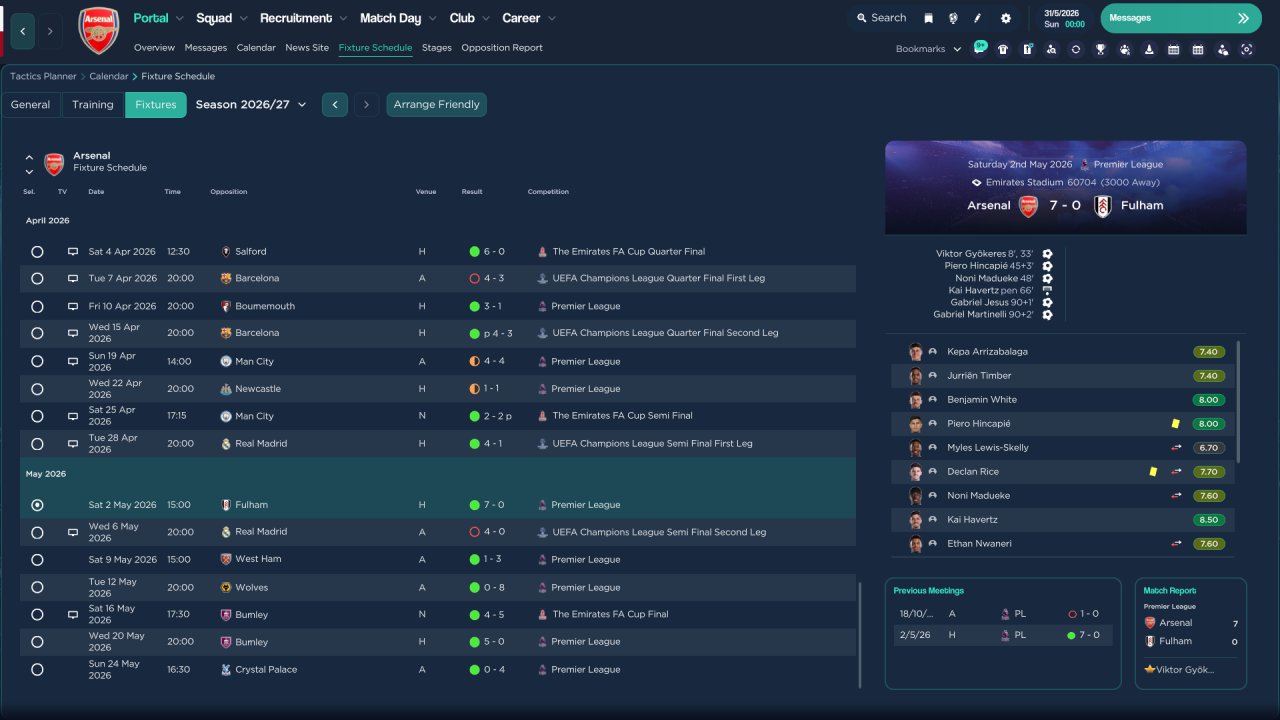
Task: Open Tactics Planner breadcrumb link
Action: coord(43,76)
